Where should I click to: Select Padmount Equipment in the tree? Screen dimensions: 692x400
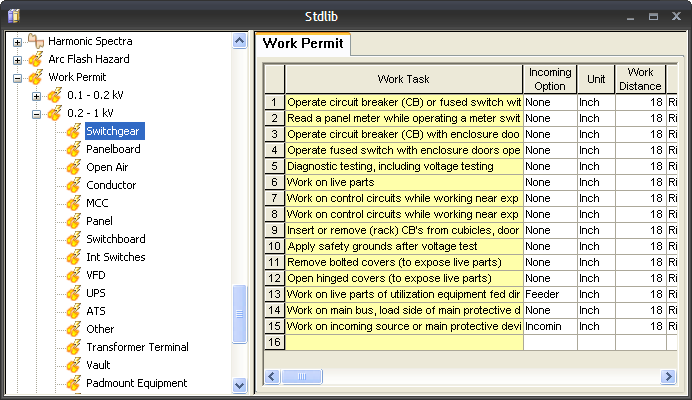pyautogui.click(x=137, y=383)
